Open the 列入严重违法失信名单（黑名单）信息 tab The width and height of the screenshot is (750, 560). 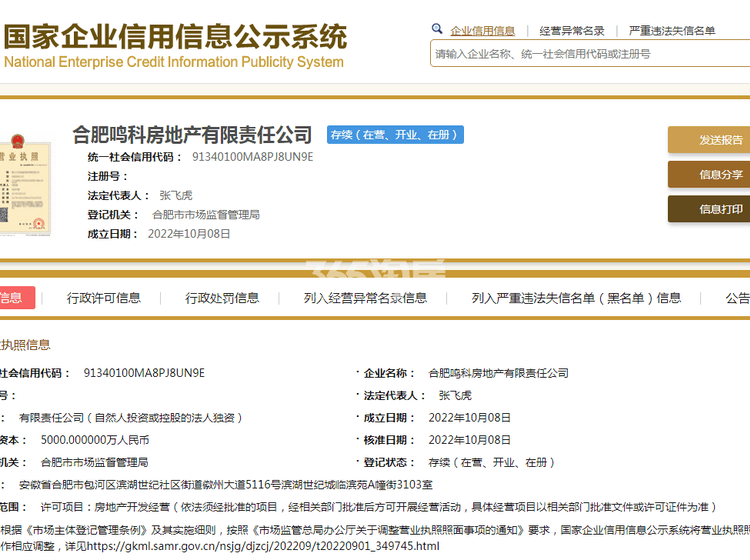[x=576, y=298]
